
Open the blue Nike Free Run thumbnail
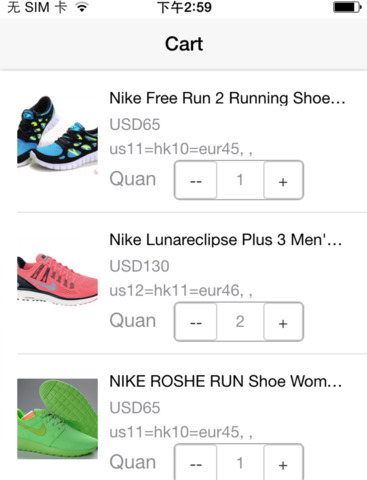(57, 133)
